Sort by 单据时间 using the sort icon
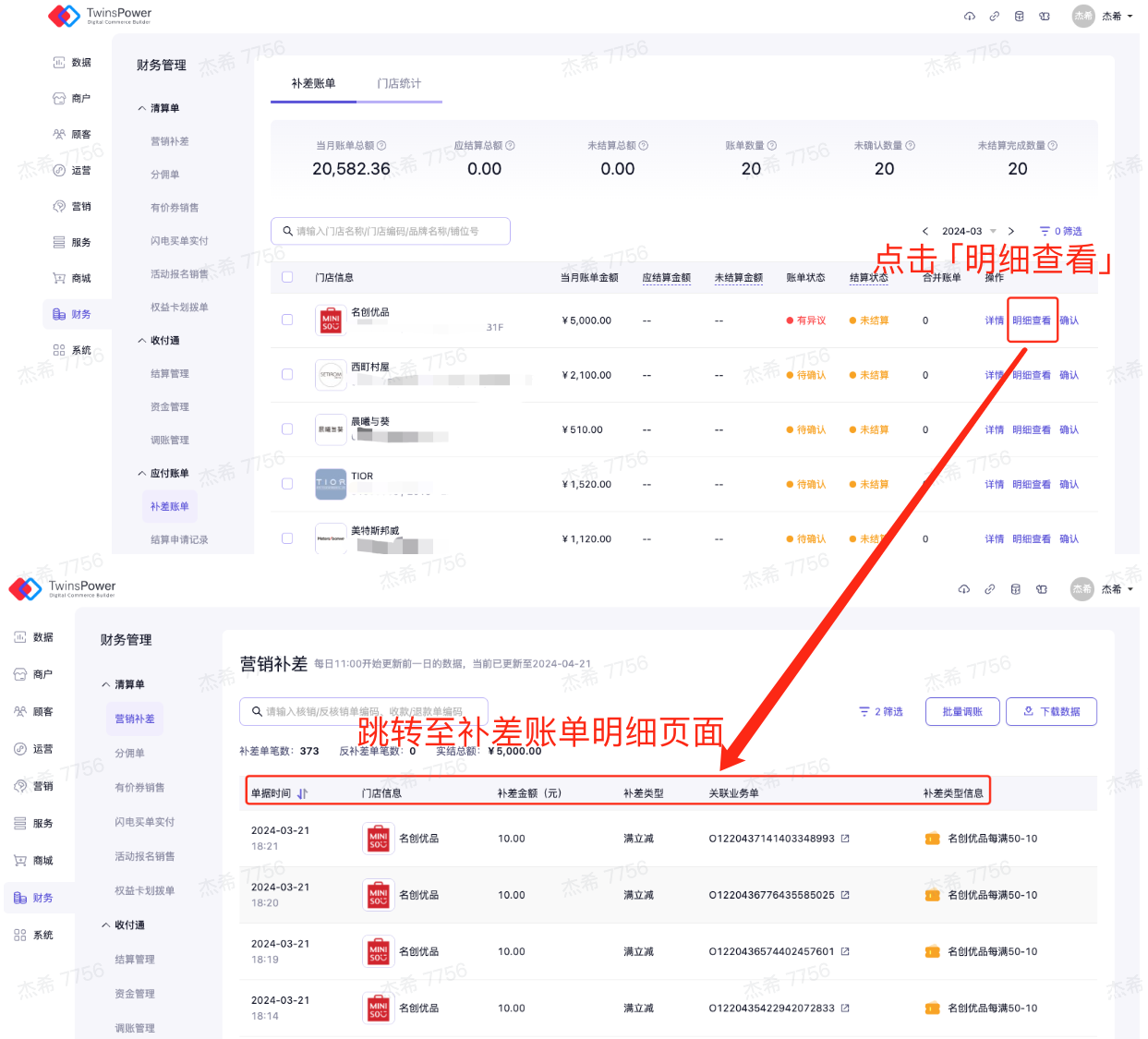1148x1039 pixels. click(302, 793)
